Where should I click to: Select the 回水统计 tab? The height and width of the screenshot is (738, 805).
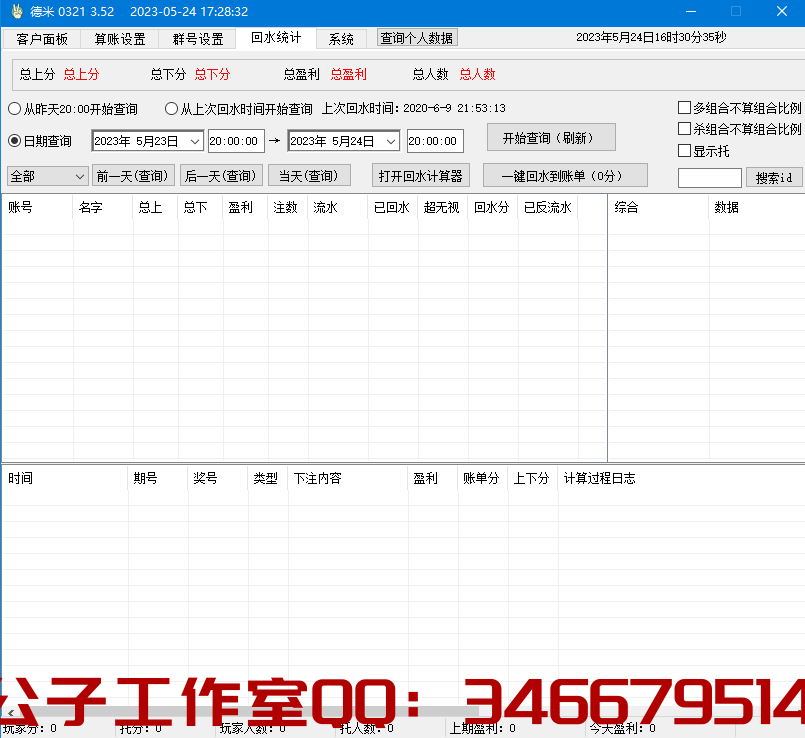[276, 38]
